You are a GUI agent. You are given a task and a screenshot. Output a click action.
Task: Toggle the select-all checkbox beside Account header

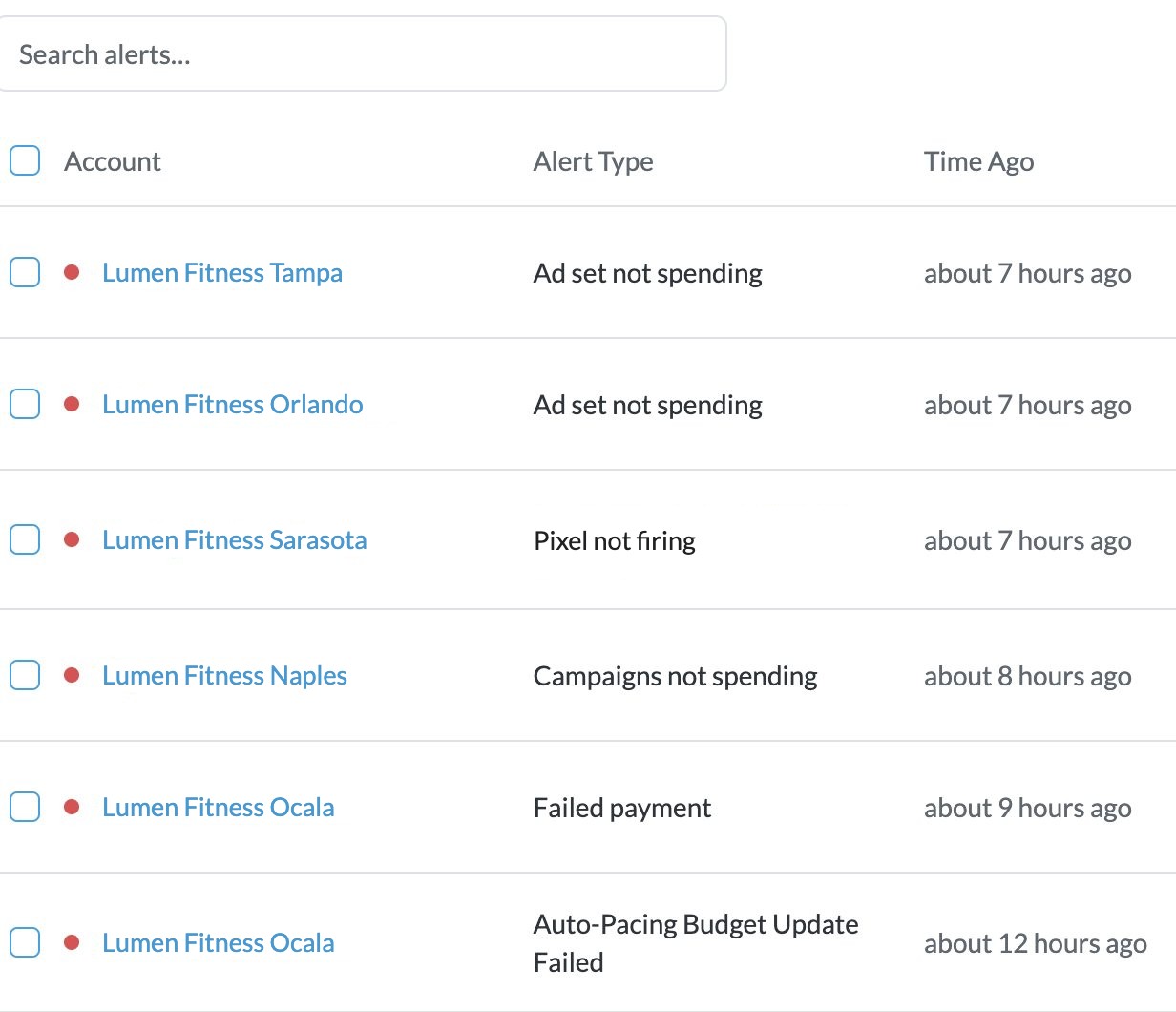(x=25, y=160)
